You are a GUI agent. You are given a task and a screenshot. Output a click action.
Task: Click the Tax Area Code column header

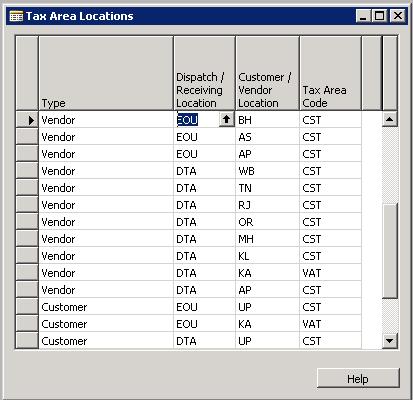coord(331,73)
